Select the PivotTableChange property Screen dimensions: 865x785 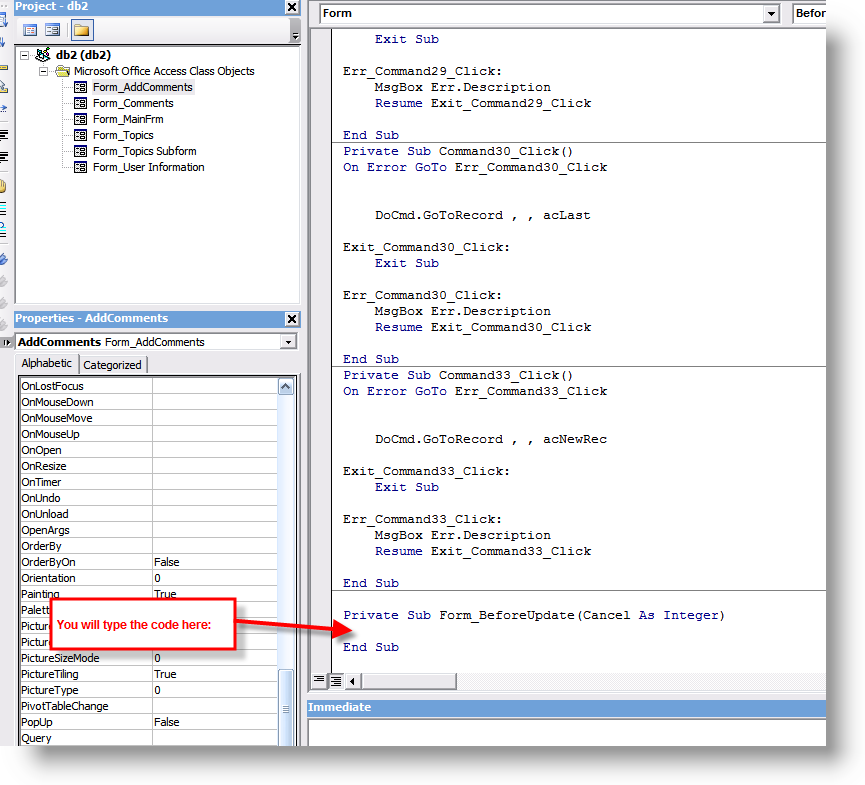coord(65,706)
